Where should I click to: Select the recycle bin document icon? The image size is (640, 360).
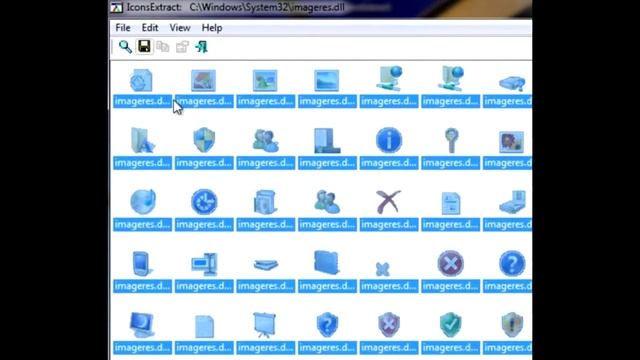[x=142, y=80]
